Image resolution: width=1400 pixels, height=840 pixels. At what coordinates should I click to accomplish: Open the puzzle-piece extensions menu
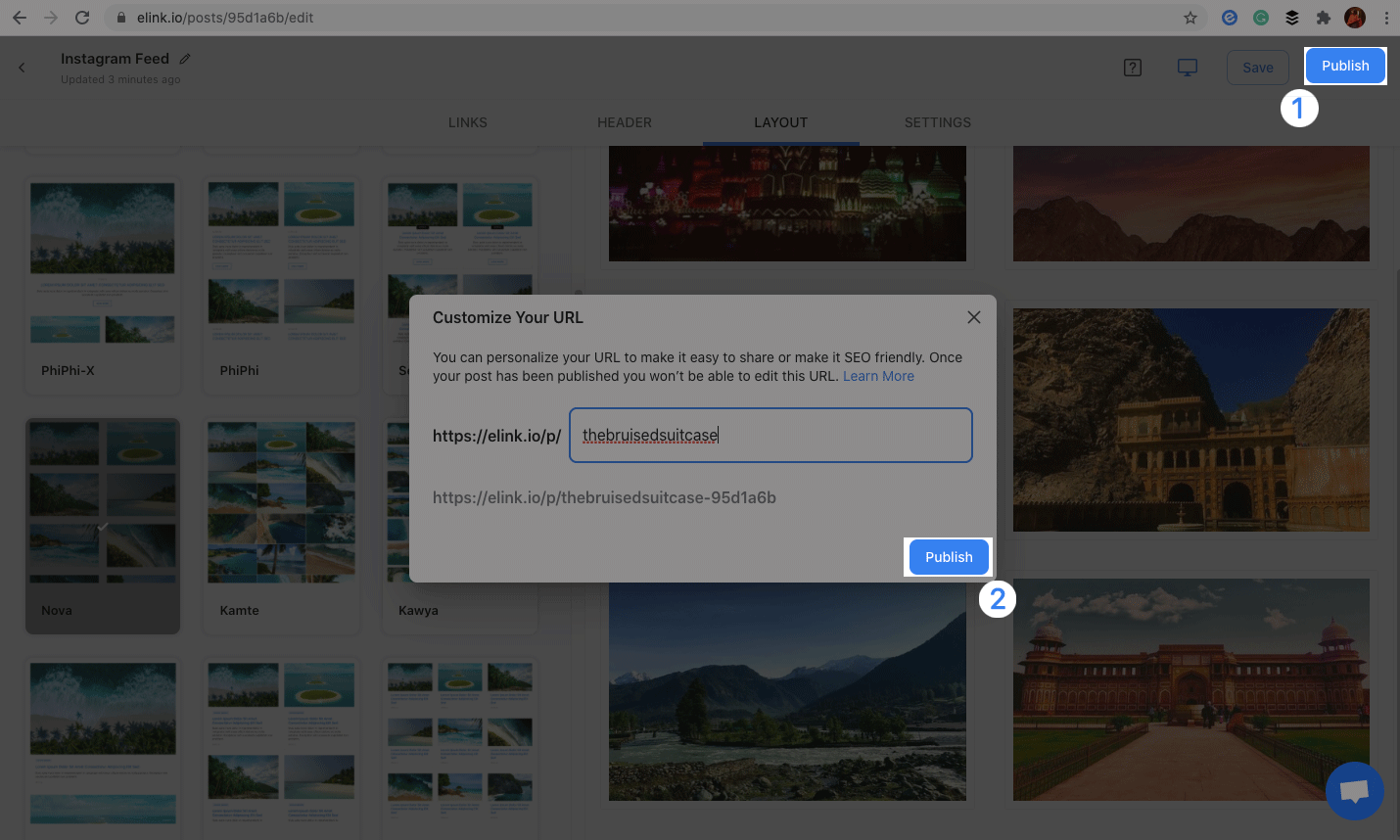tap(1324, 18)
